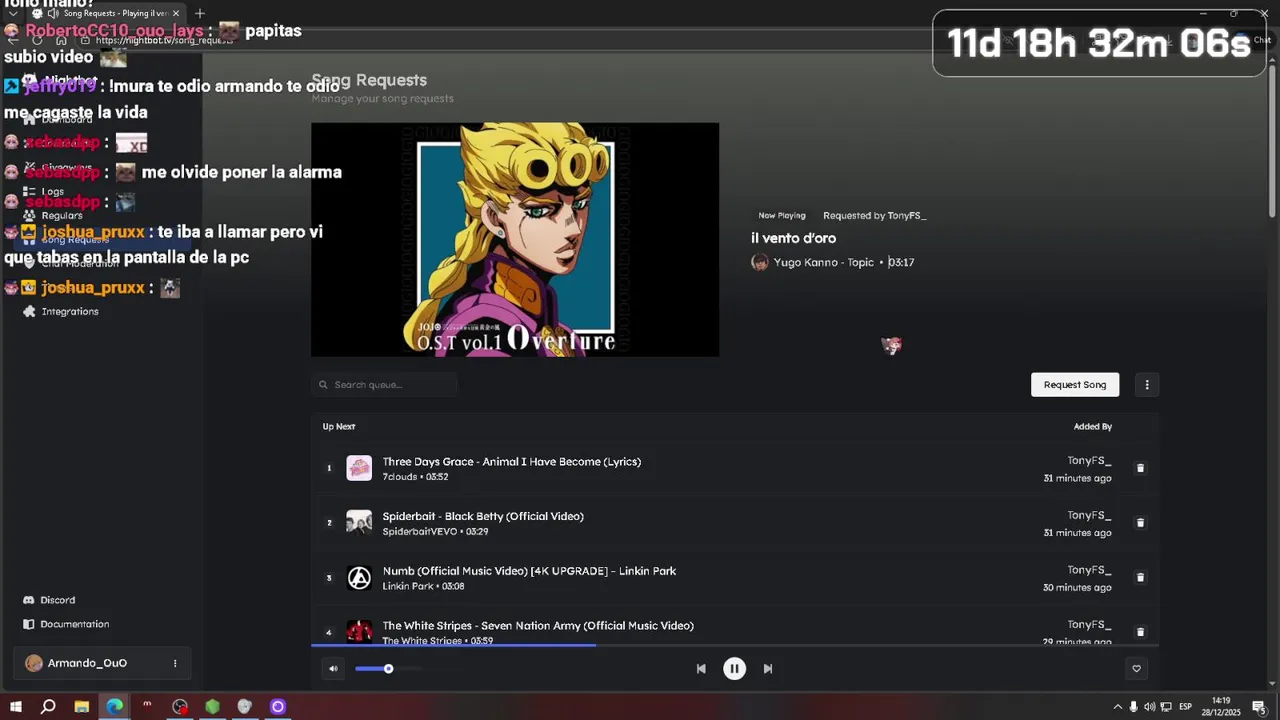The width and height of the screenshot is (1280, 720).
Task: Select 'Spiderbait - Black Betty (Official Video)' title
Action: pos(483,517)
